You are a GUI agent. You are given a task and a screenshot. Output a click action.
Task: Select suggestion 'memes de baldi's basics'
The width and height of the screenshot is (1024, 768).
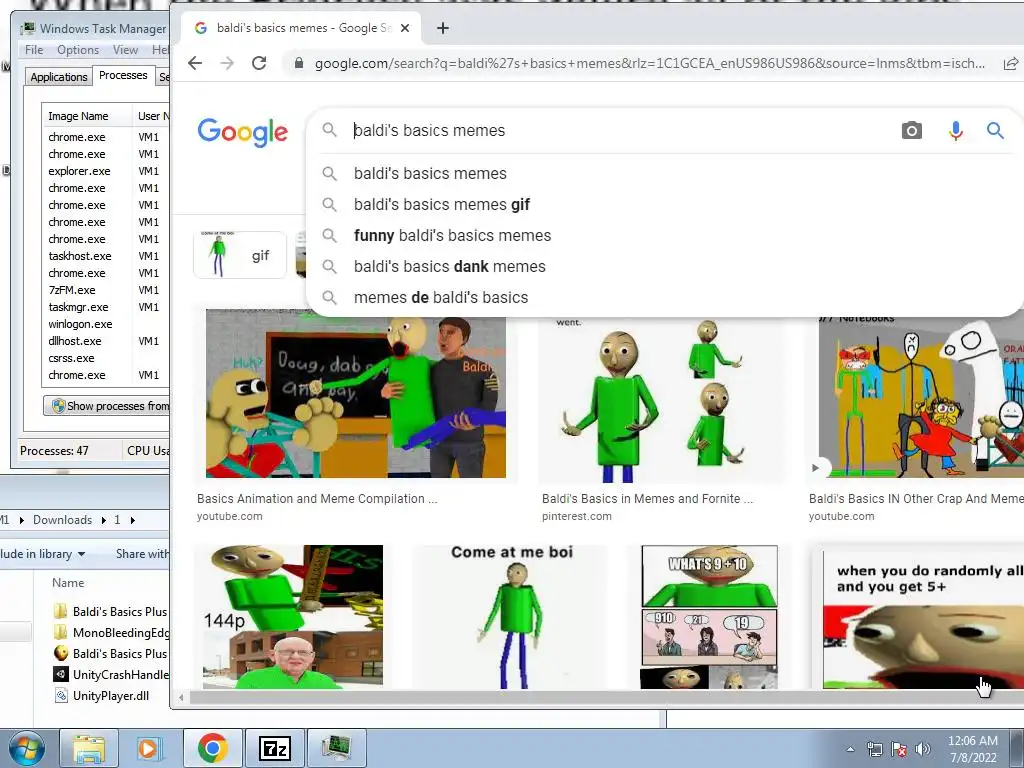441,298
